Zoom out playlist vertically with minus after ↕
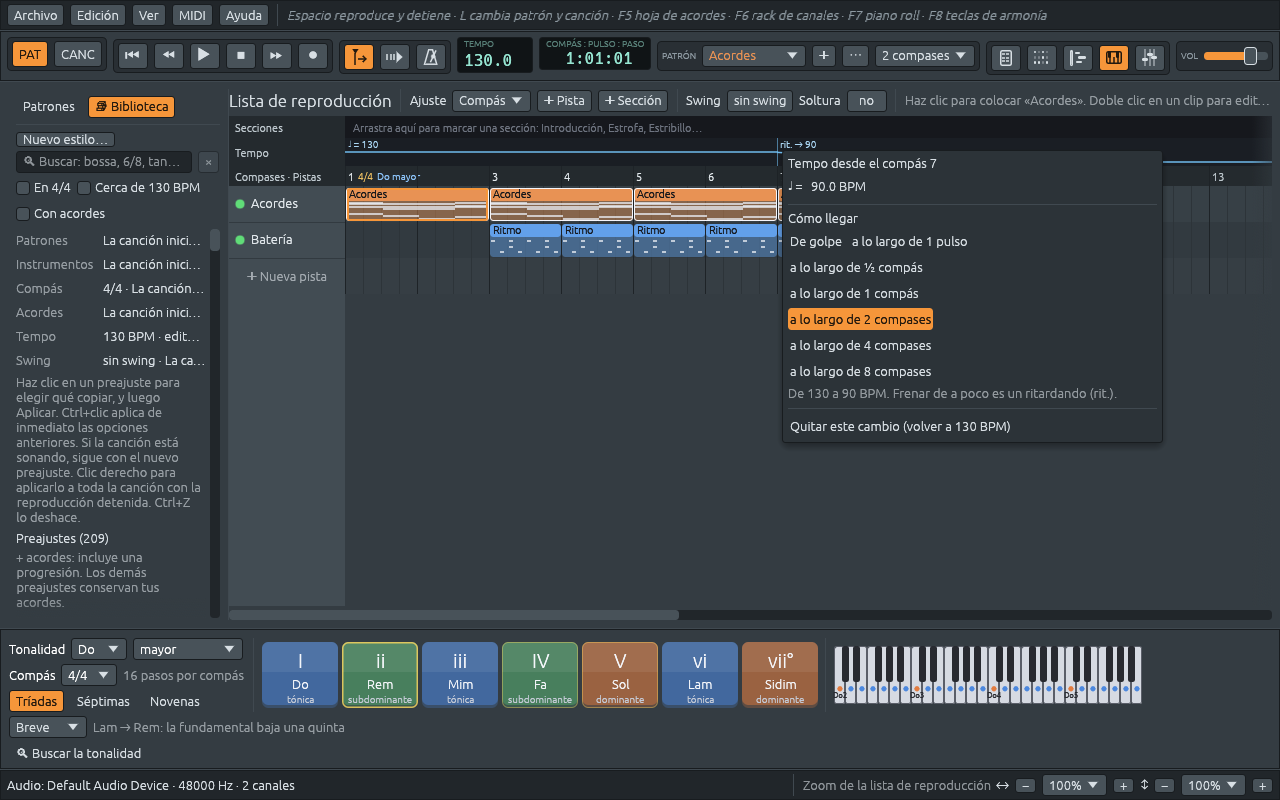Screen dimensions: 1280x800 coord(1164,786)
